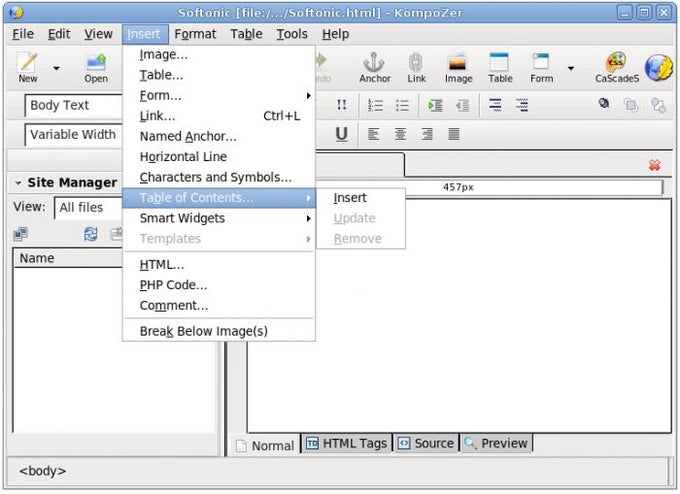Open the Format menu
Viewport: 680px width, 494px height.
click(195, 34)
